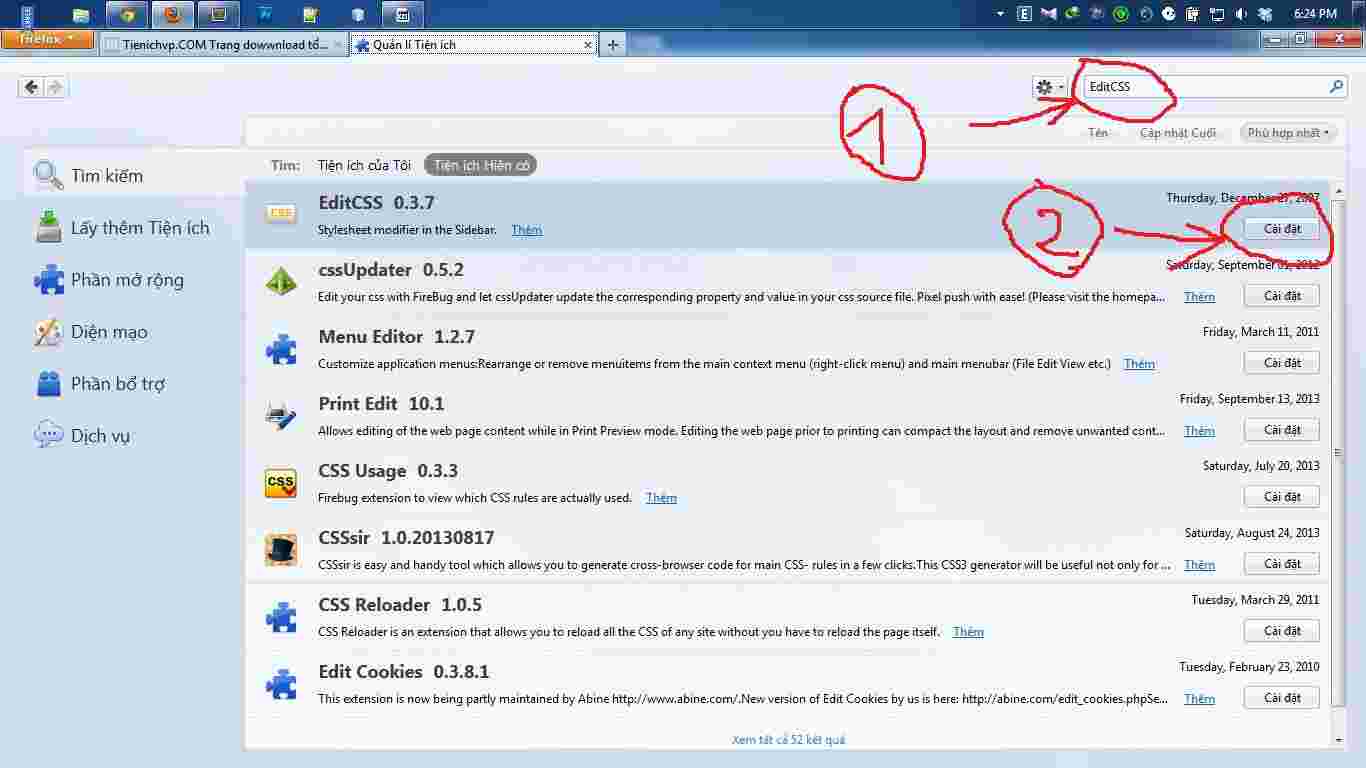Sort results by Tên

pos(1098,133)
